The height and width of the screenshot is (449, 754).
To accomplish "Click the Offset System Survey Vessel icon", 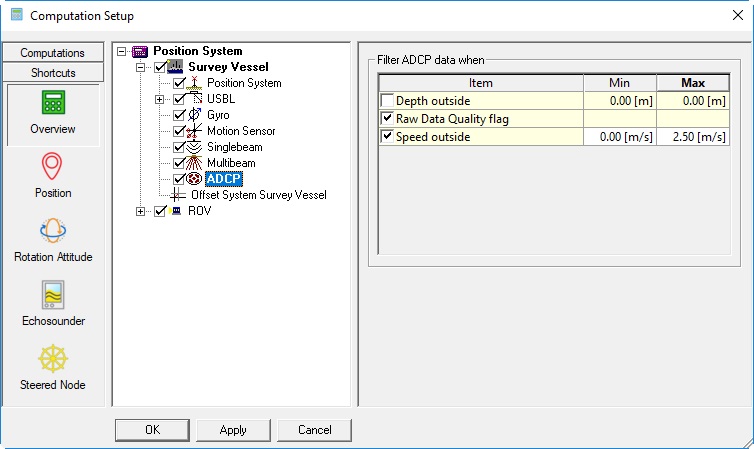I will pyautogui.click(x=179, y=195).
